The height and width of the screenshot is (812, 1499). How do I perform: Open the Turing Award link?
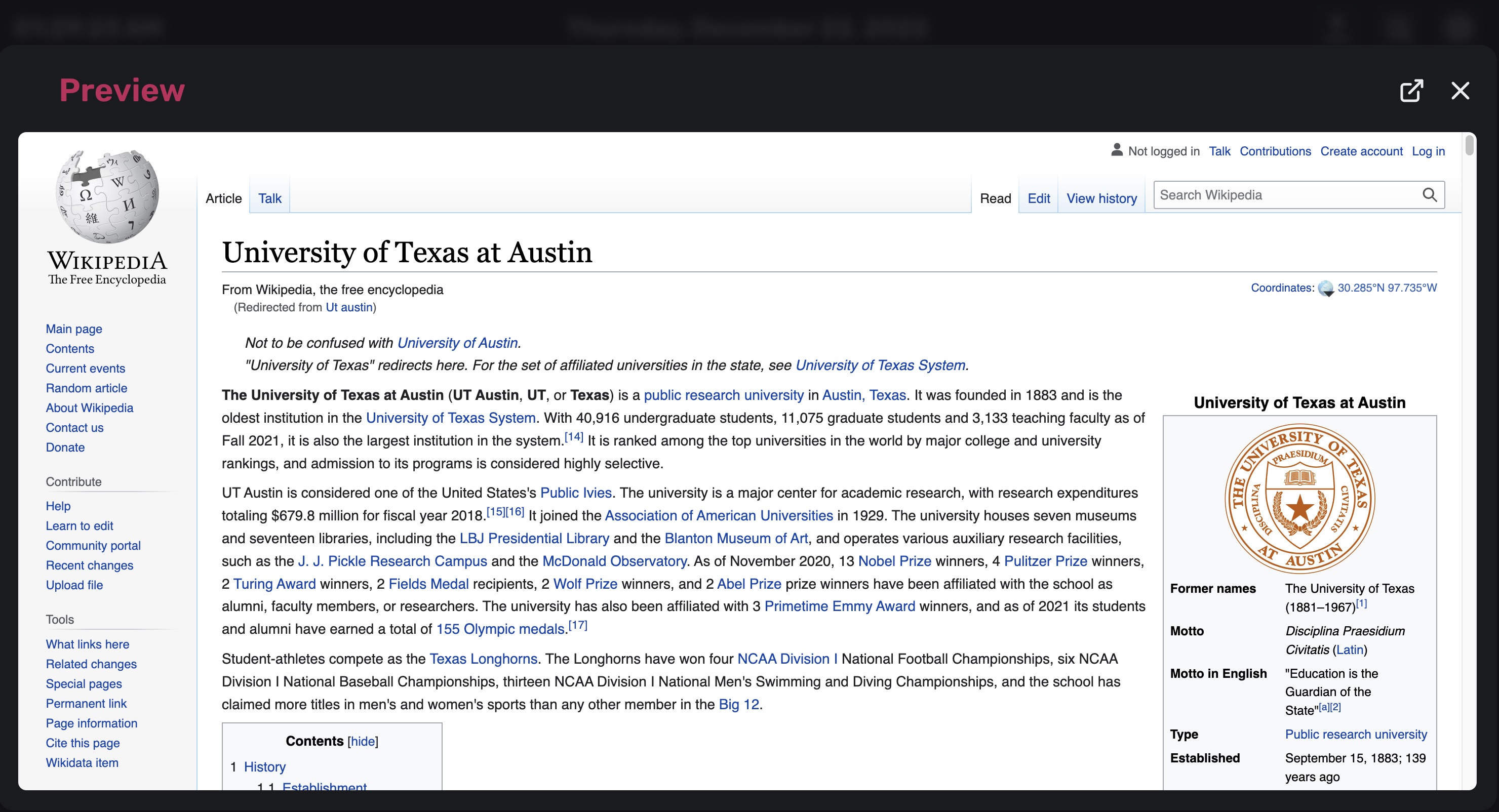point(274,584)
